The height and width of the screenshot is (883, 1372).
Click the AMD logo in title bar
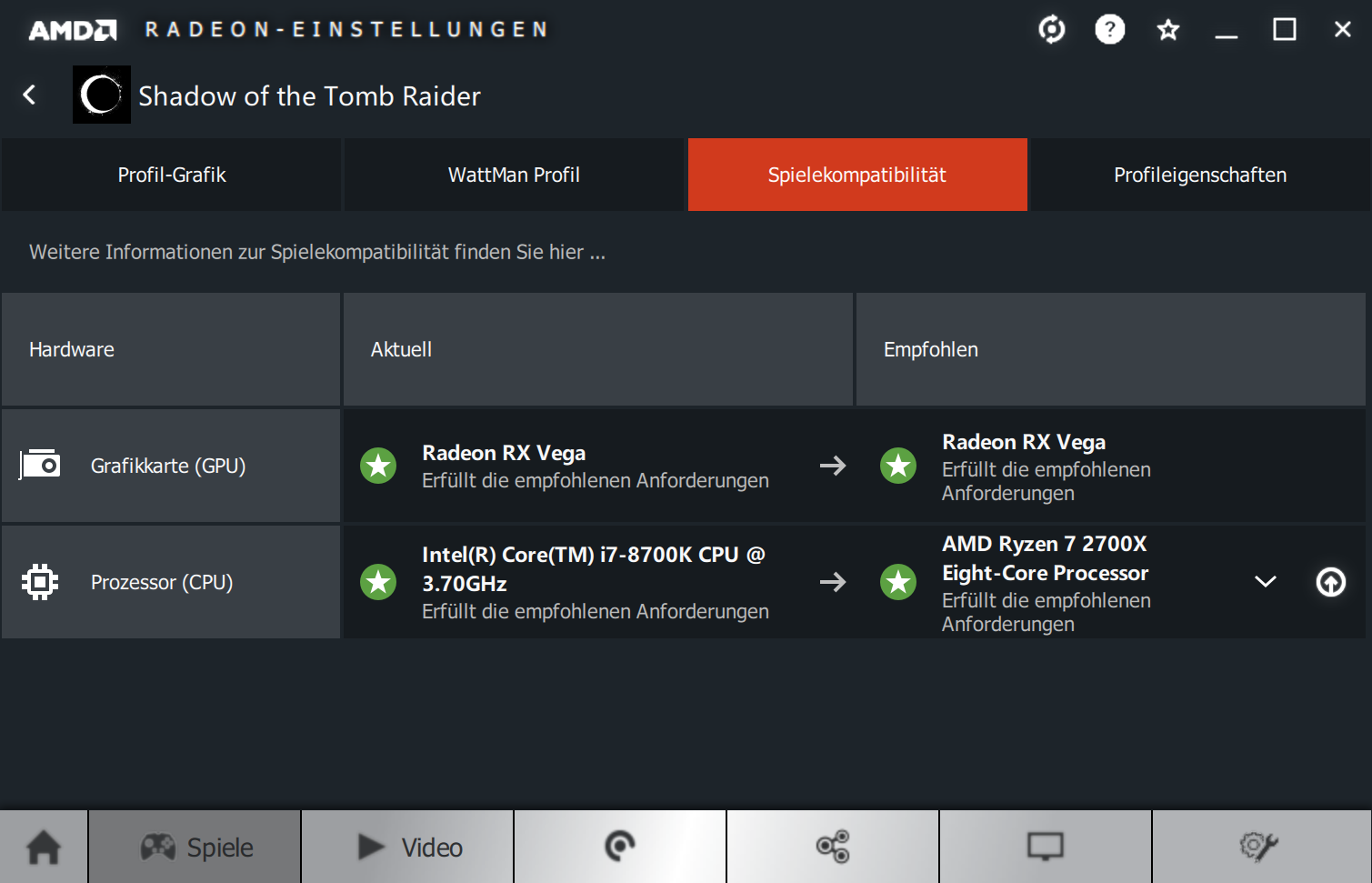[73, 30]
